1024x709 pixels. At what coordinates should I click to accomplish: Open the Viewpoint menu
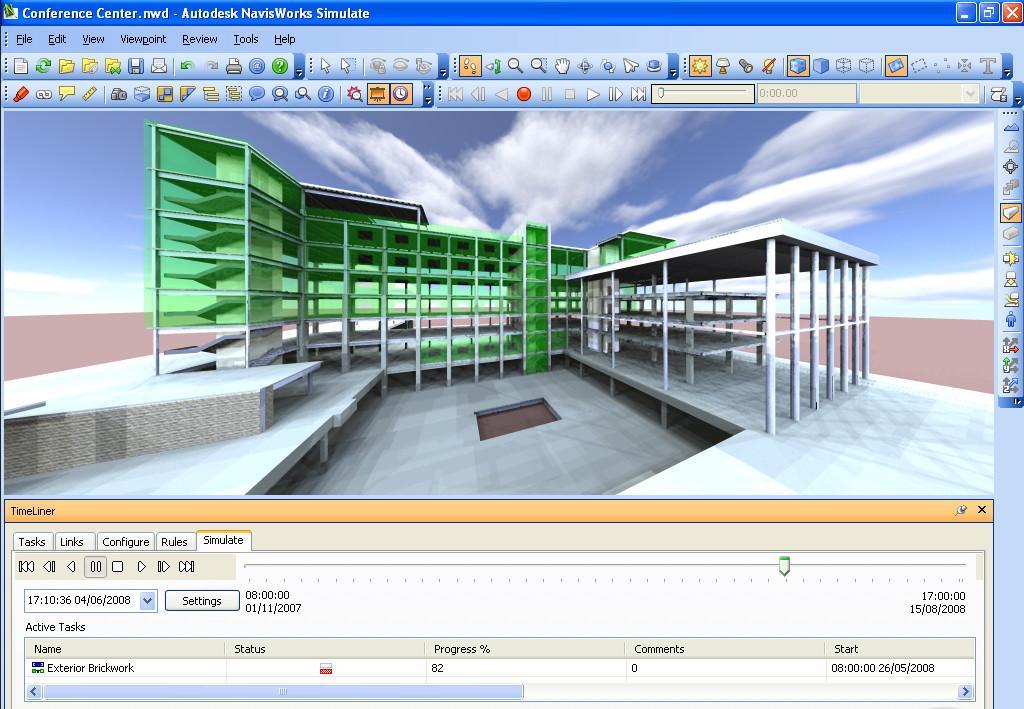coord(142,39)
